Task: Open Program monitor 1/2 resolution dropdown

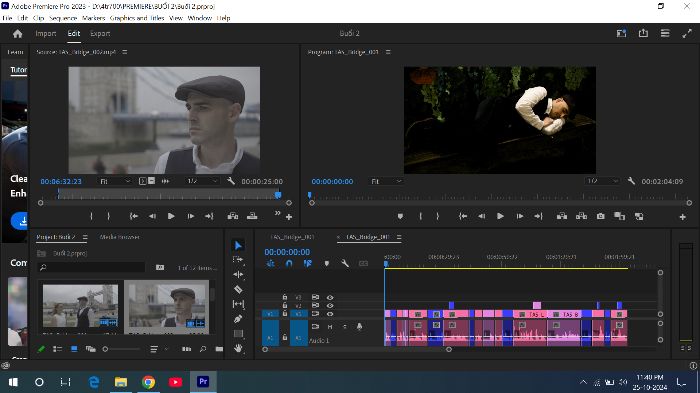Action: (602, 181)
